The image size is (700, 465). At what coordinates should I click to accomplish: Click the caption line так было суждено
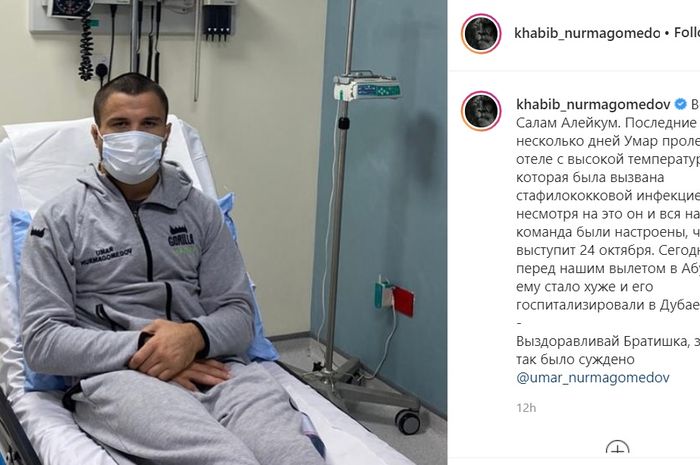click(x=575, y=360)
